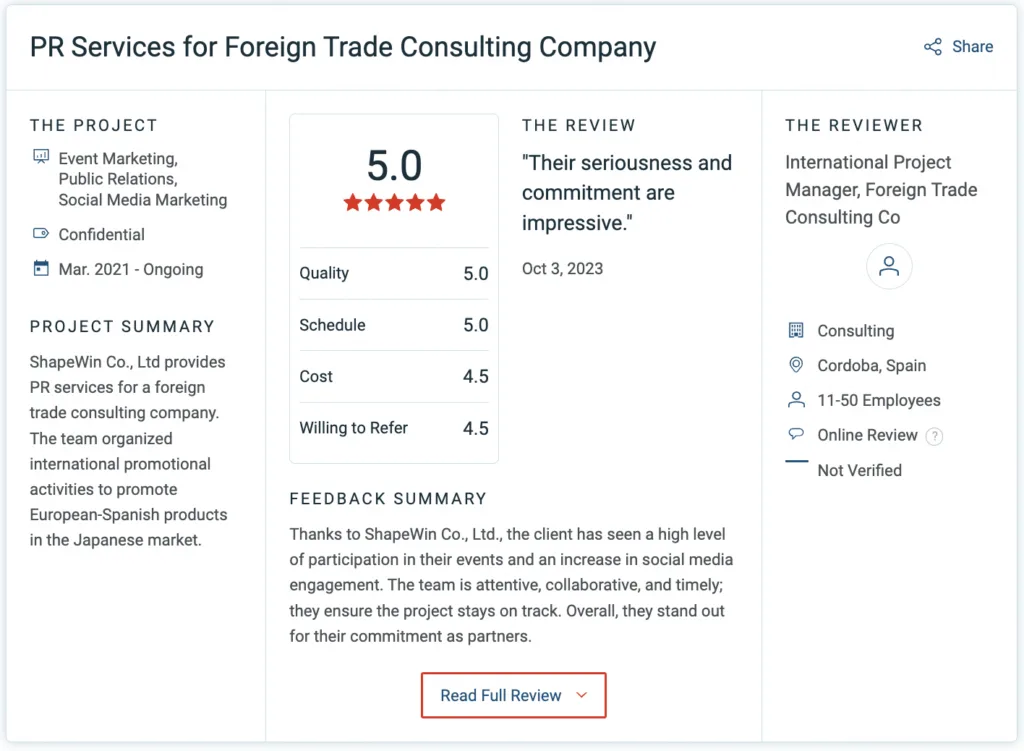Click the share network icon

932,47
